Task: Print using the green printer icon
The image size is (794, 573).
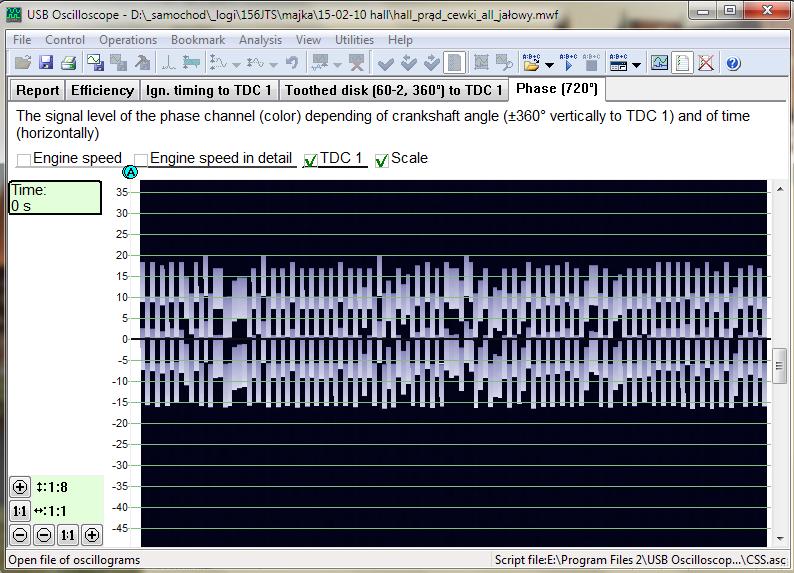Action: (68, 63)
